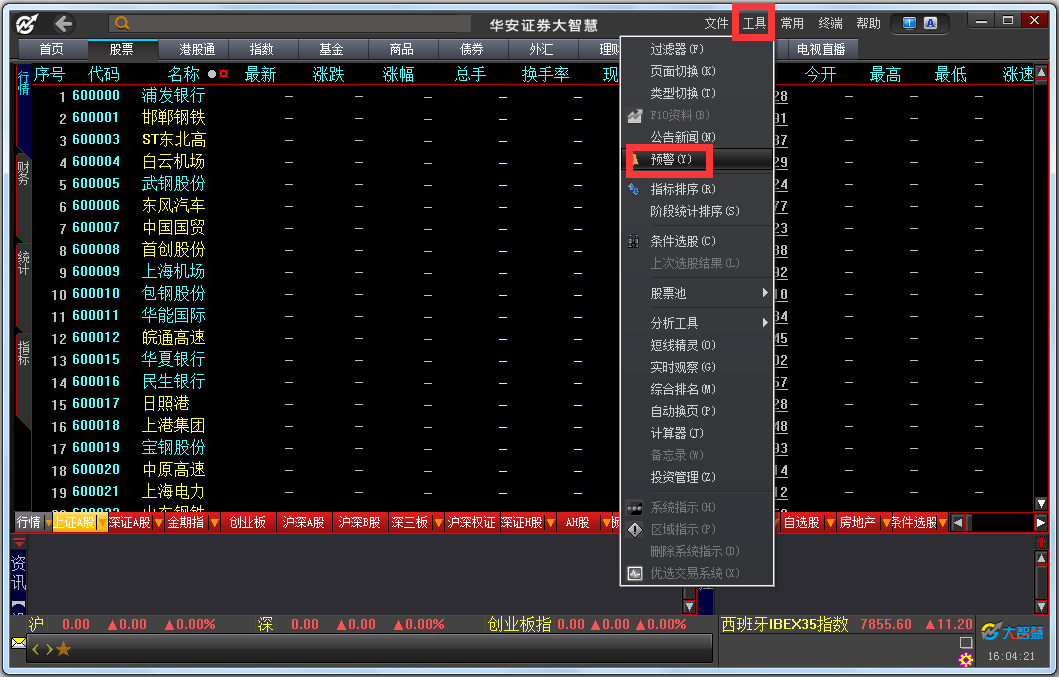Expand the 股票池 submenu
Screen dimensions: 1059x677
pos(698,293)
